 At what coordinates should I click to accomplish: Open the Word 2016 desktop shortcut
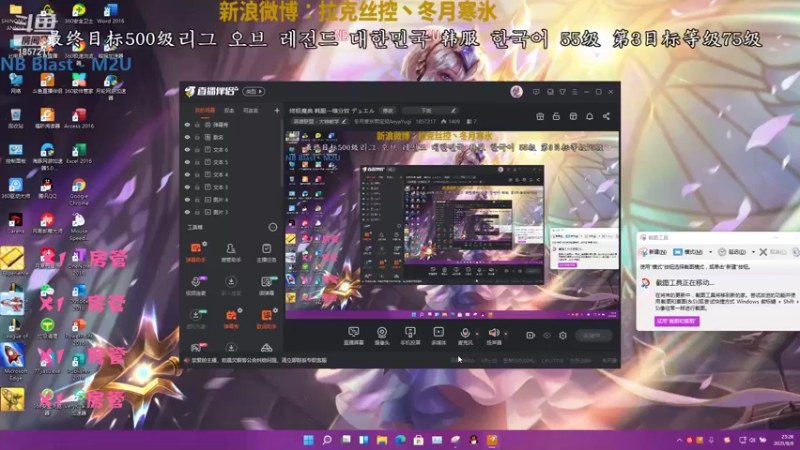click(x=110, y=14)
